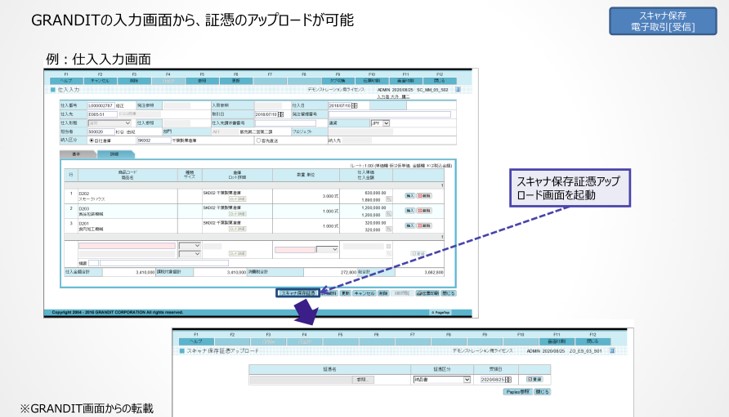729x417 pixels.
Task: Click F12 閉じる in the upload window
Action: click(x=593, y=341)
